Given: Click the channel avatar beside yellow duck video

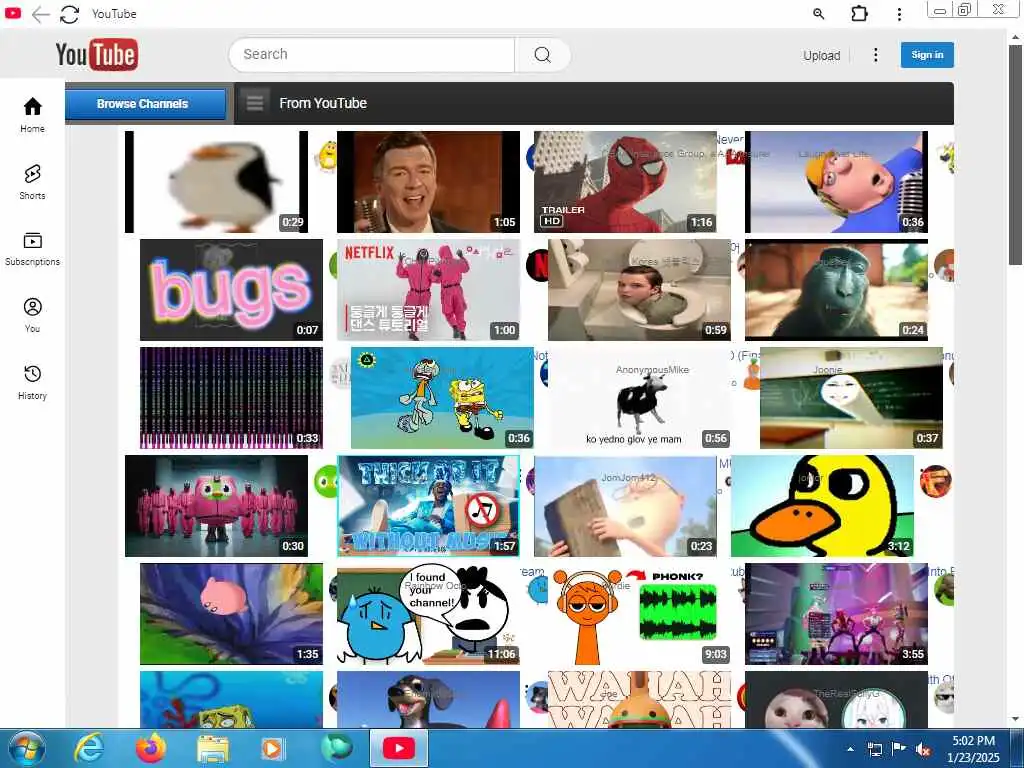Looking at the screenshot, I should point(935,481).
